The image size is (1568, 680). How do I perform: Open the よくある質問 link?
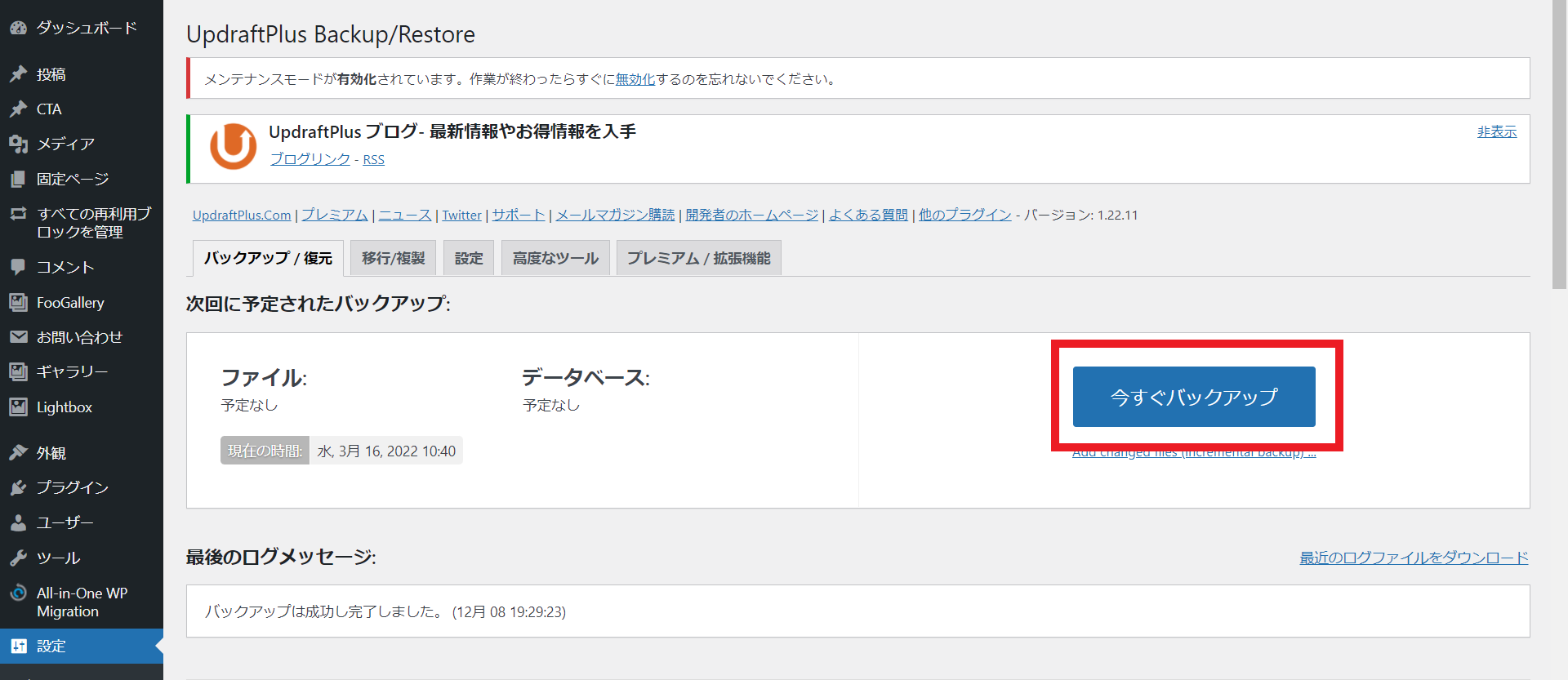869,215
